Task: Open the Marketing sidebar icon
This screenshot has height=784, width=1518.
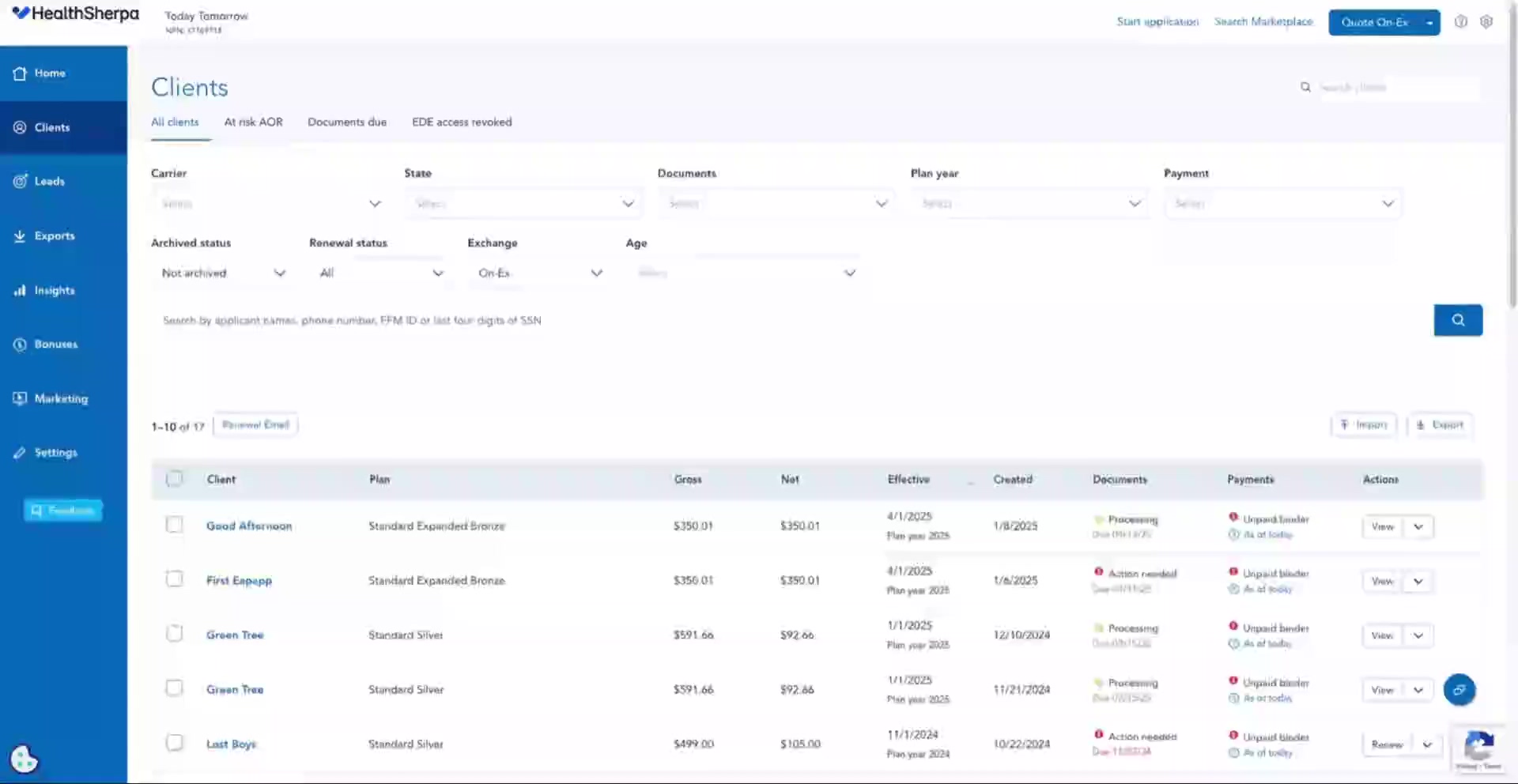Action: coord(20,398)
